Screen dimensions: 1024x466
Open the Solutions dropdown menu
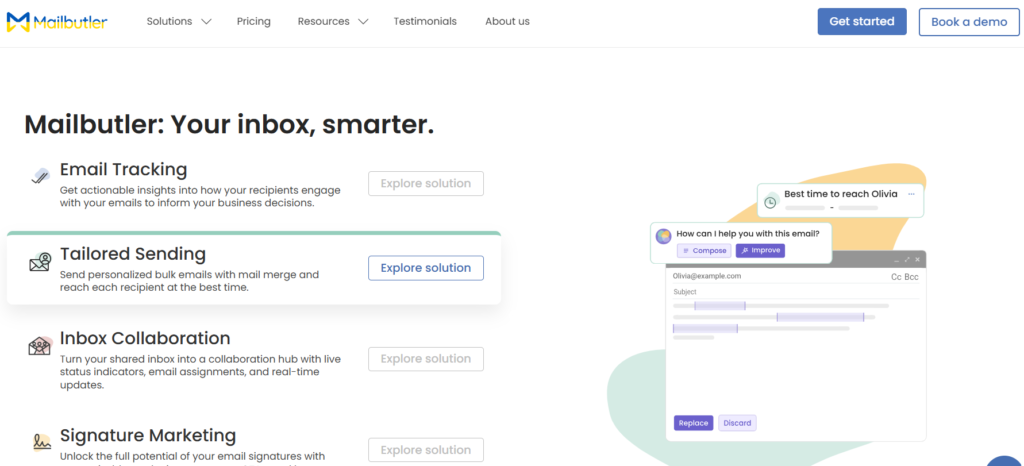[179, 22]
